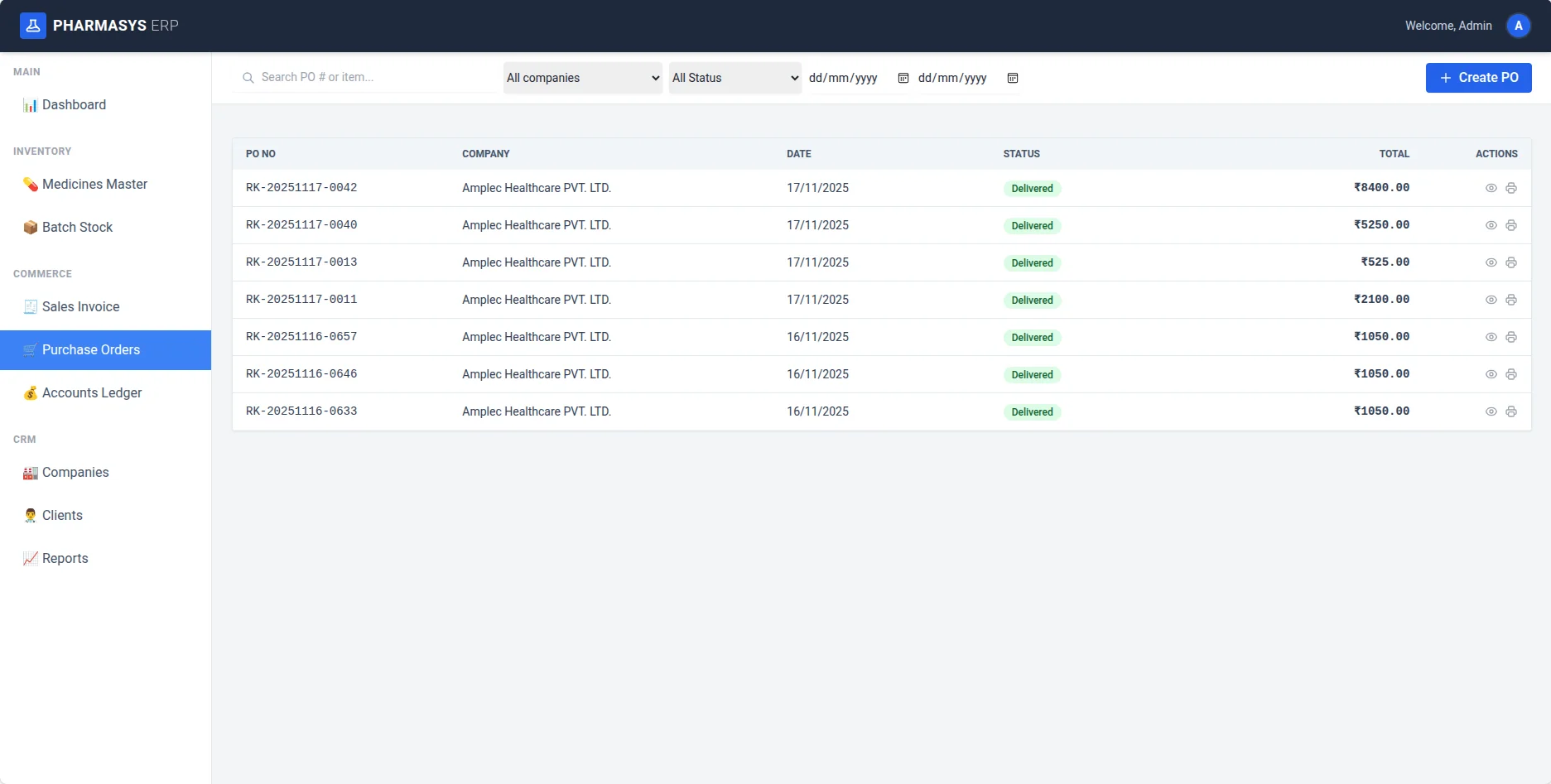Click total ₹8400.00
Viewport: 1551px width, 784px height.
[x=1381, y=188]
